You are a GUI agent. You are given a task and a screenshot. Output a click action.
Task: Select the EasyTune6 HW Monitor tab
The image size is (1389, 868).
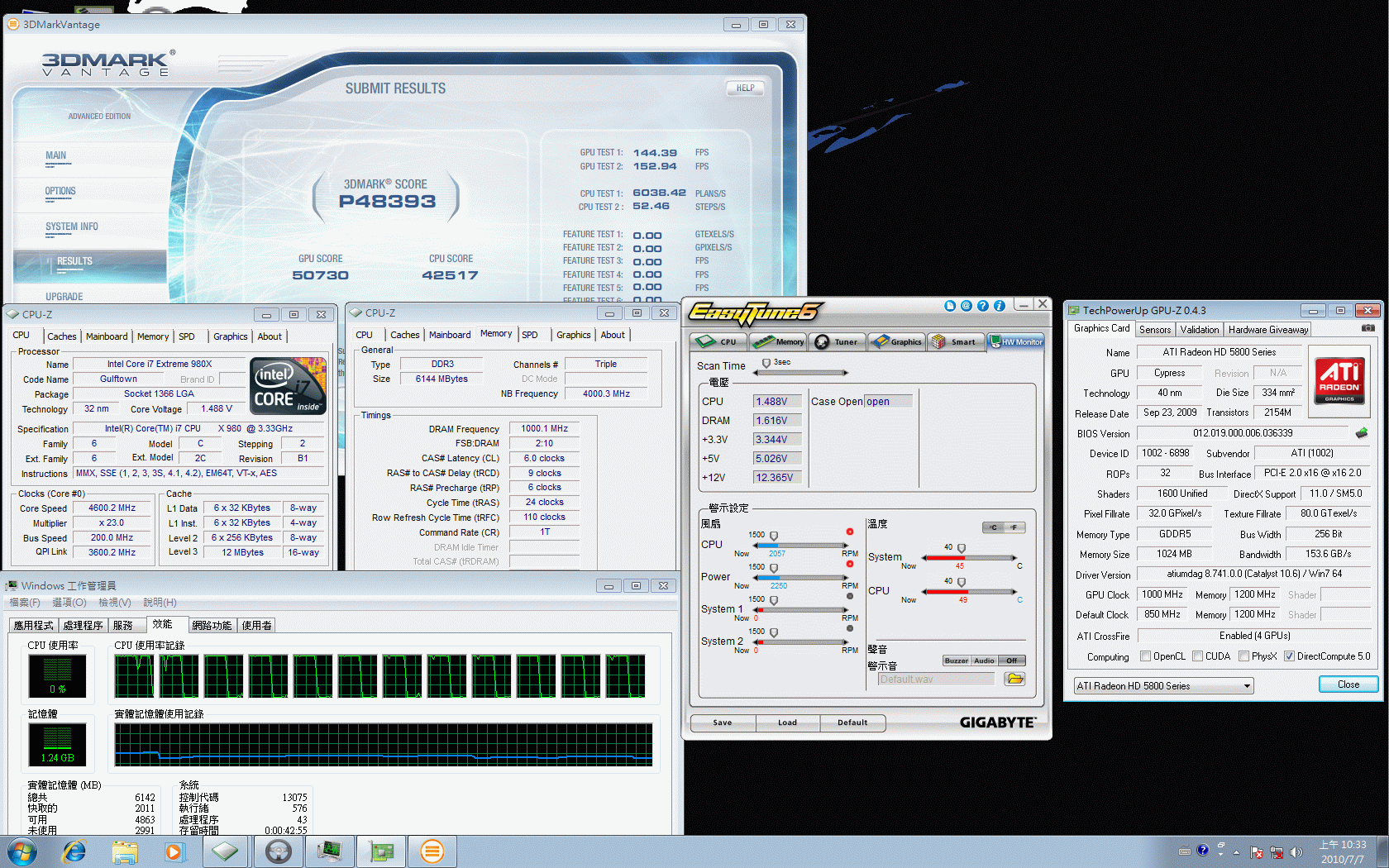1016,341
